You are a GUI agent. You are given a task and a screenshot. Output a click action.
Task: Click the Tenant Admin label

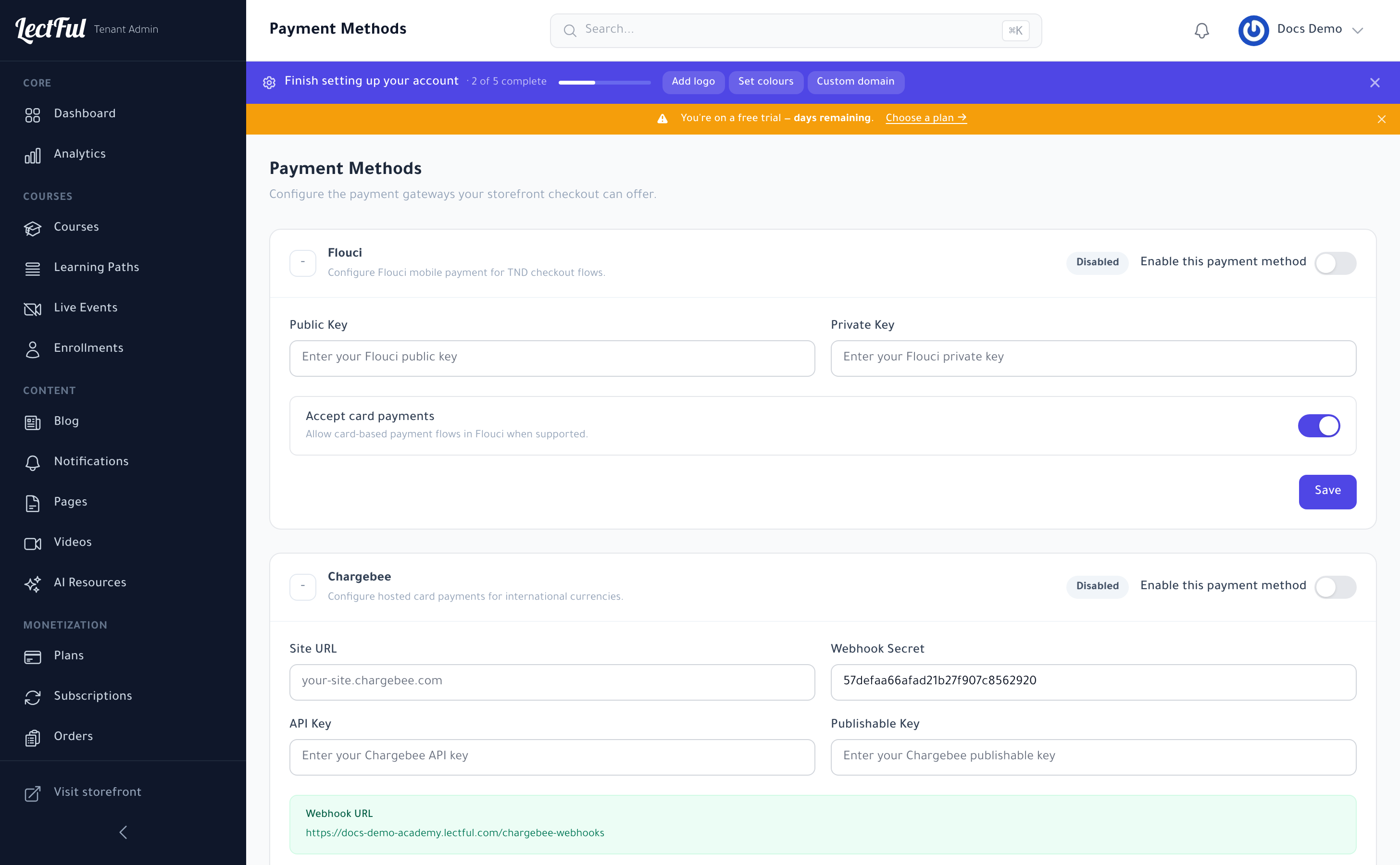pyautogui.click(x=126, y=29)
